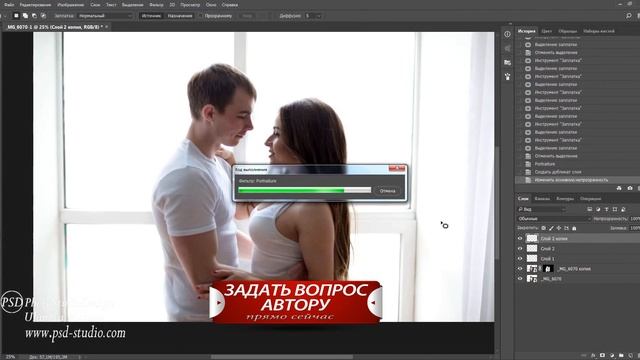Click type layer filter icon
640x360 pixels.
607,209
